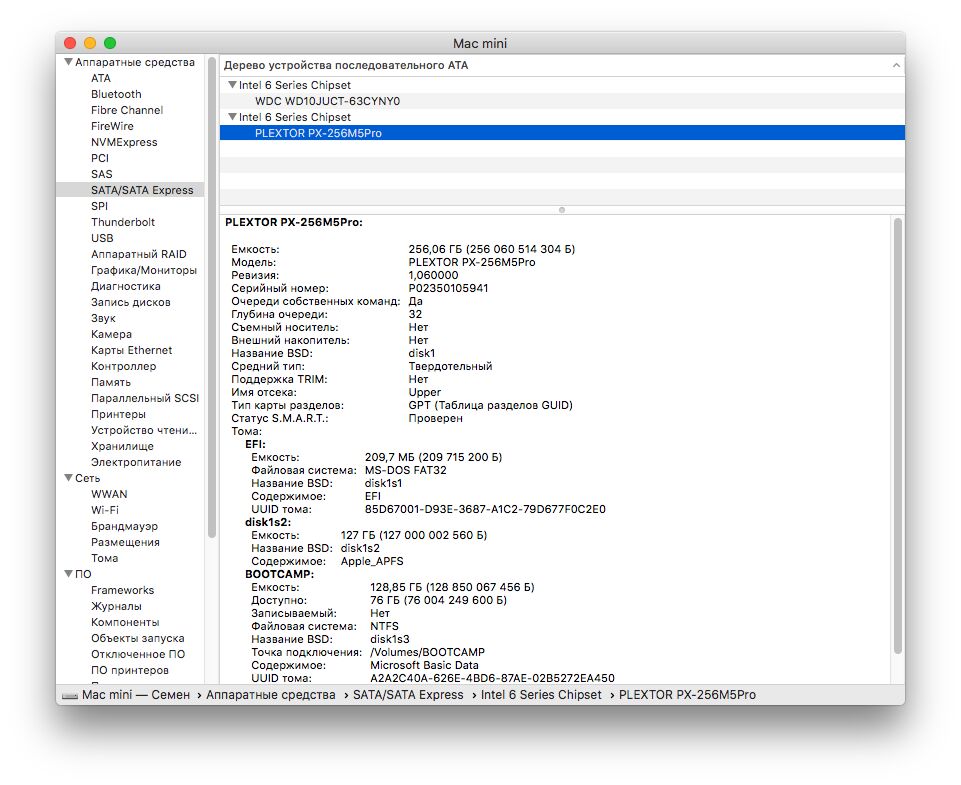Click the details pane vertical scrollbar
This screenshot has width=961, height=785.
(898, 436)
